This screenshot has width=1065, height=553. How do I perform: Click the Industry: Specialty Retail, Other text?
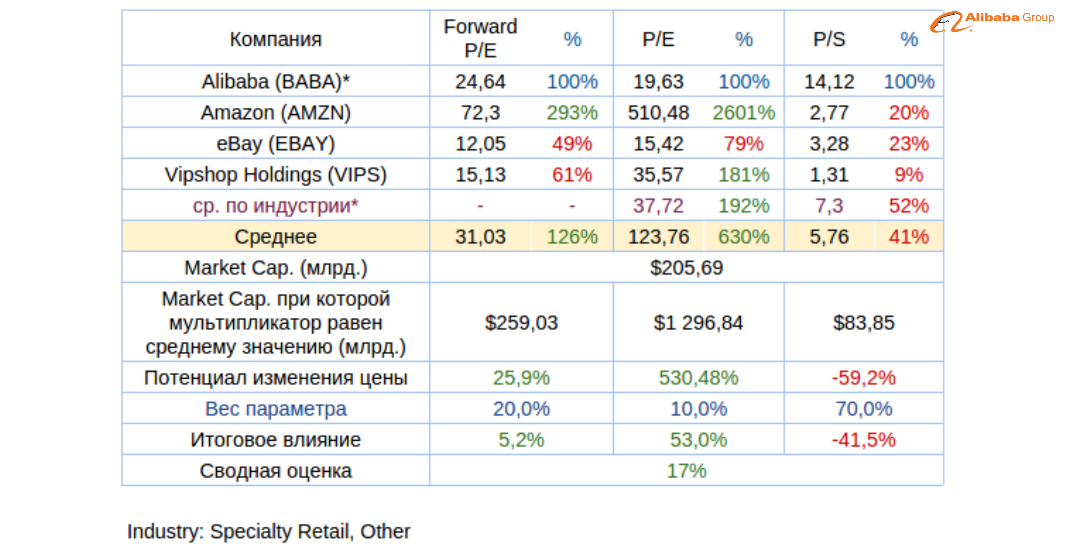(x=268, y=531)
